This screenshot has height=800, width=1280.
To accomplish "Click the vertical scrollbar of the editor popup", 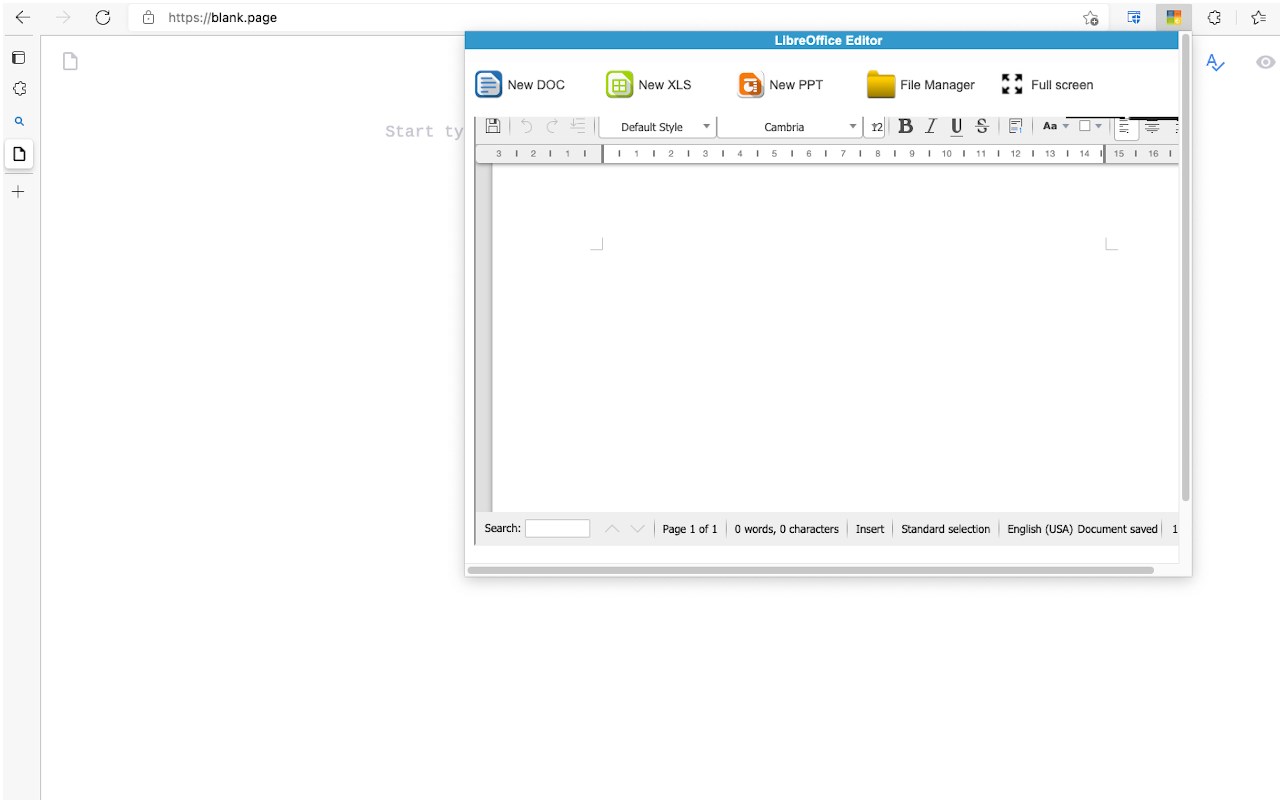I will coord(1186,268).
